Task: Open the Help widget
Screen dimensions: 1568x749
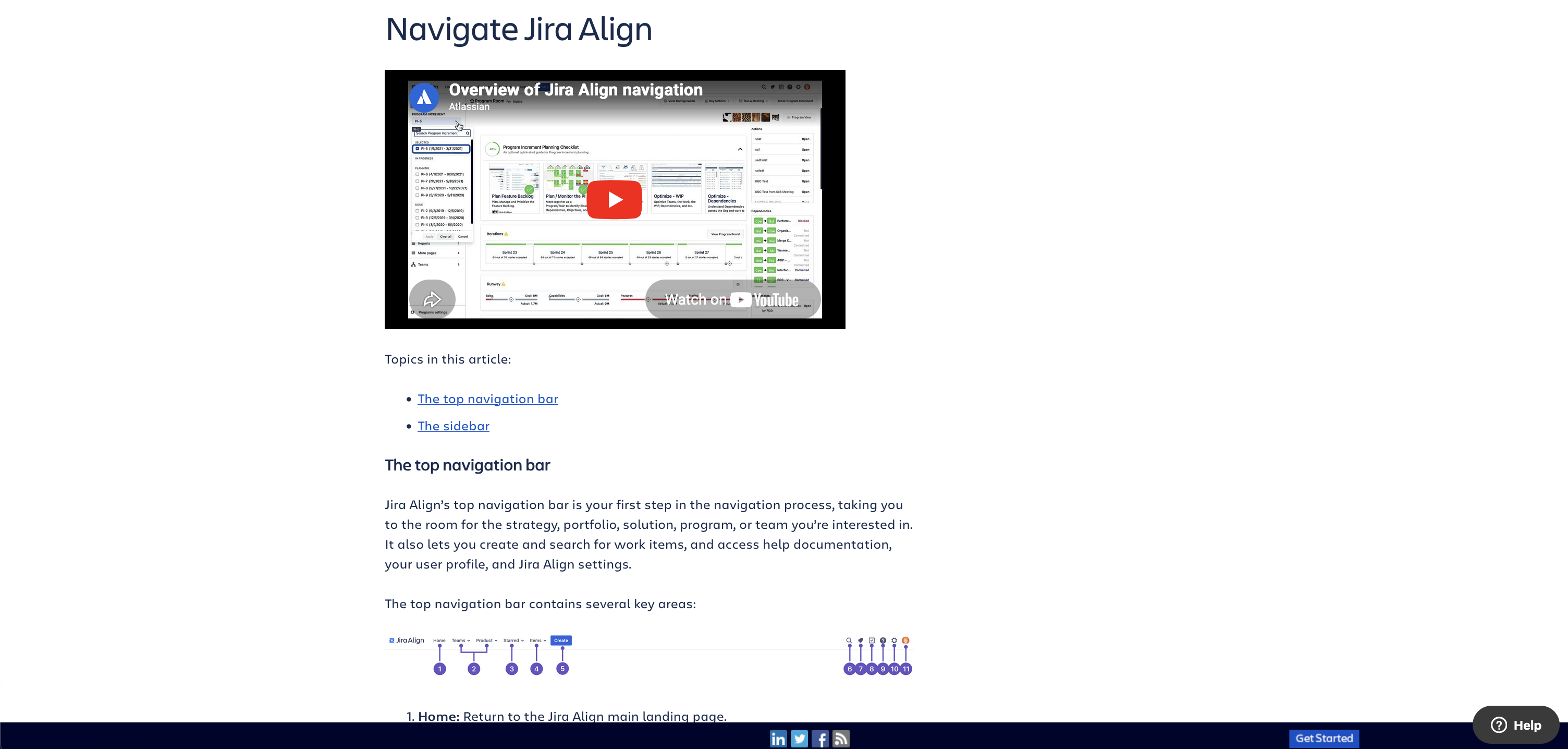Action: coord(1516,724)
